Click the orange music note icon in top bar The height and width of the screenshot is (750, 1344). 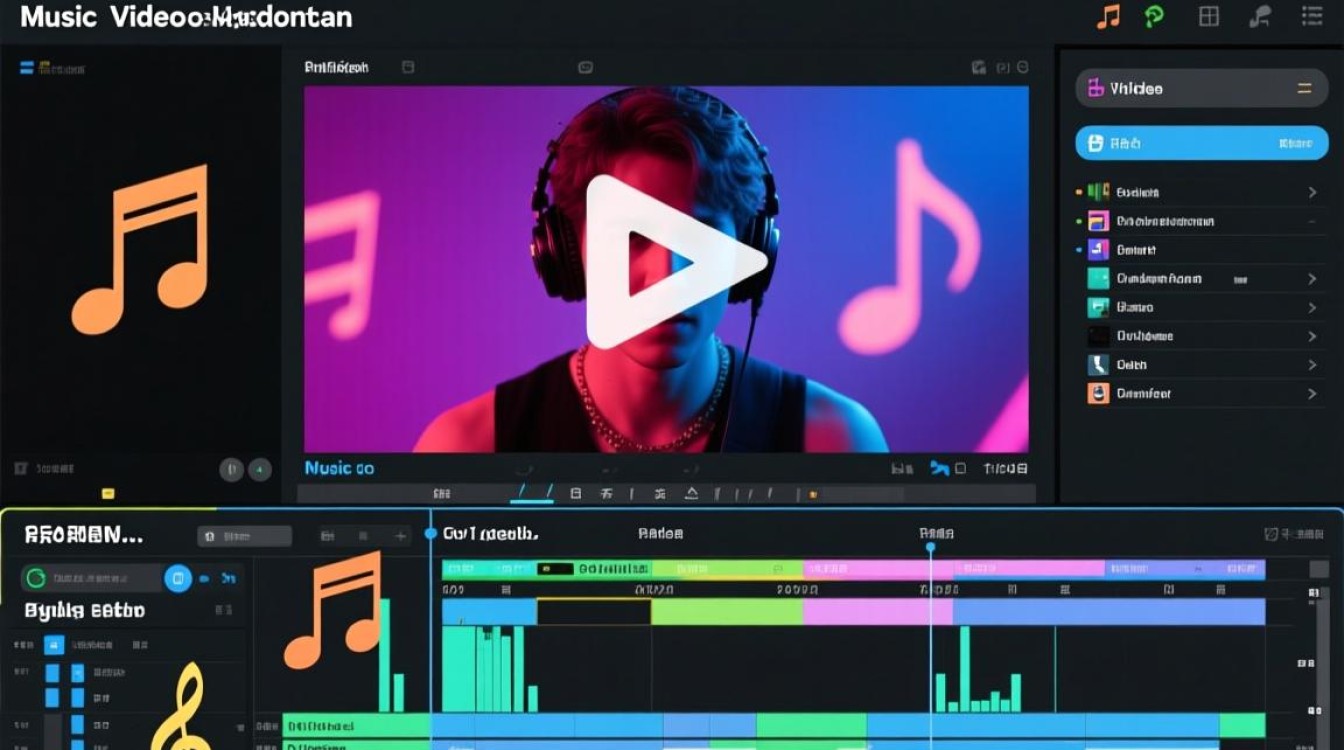(1108, 16)
